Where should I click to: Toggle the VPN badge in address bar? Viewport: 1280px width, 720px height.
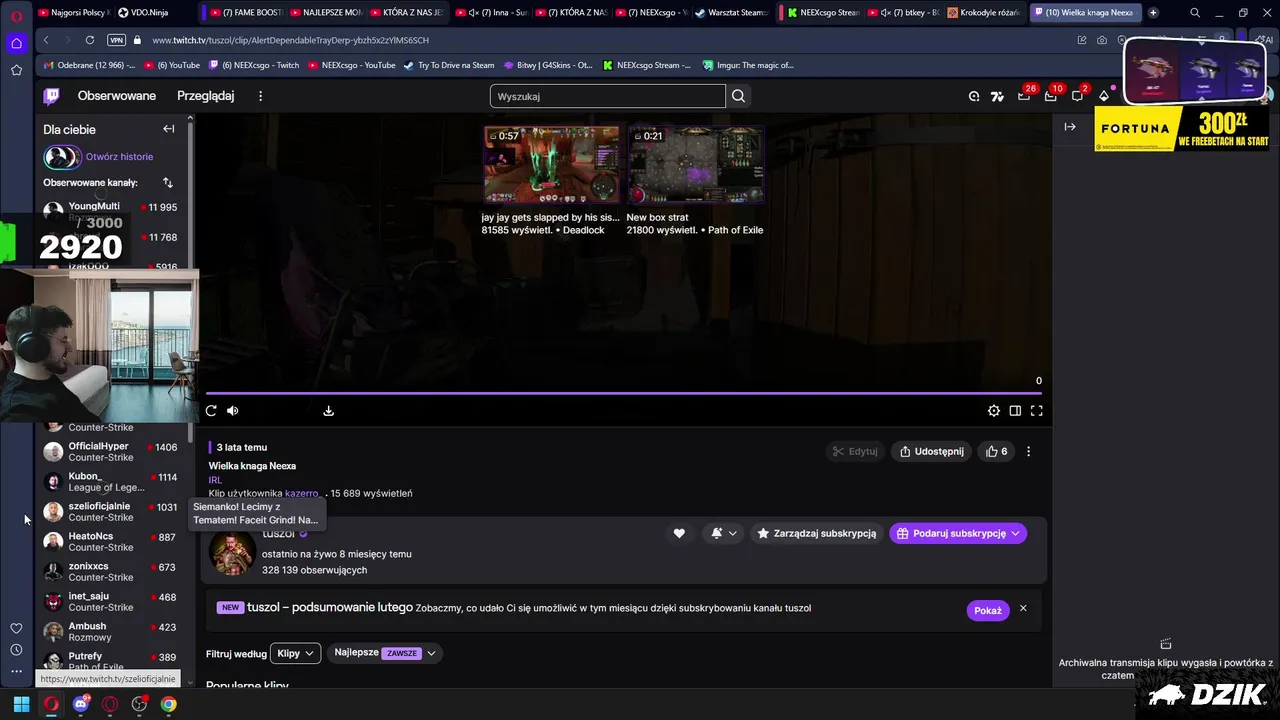click(116, 40)
